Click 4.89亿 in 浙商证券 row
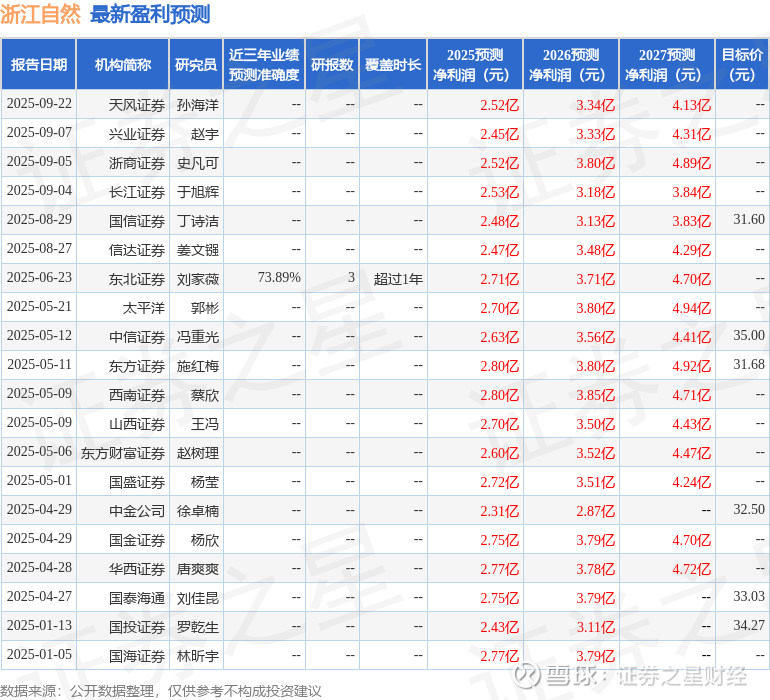 tap(691, 163)
